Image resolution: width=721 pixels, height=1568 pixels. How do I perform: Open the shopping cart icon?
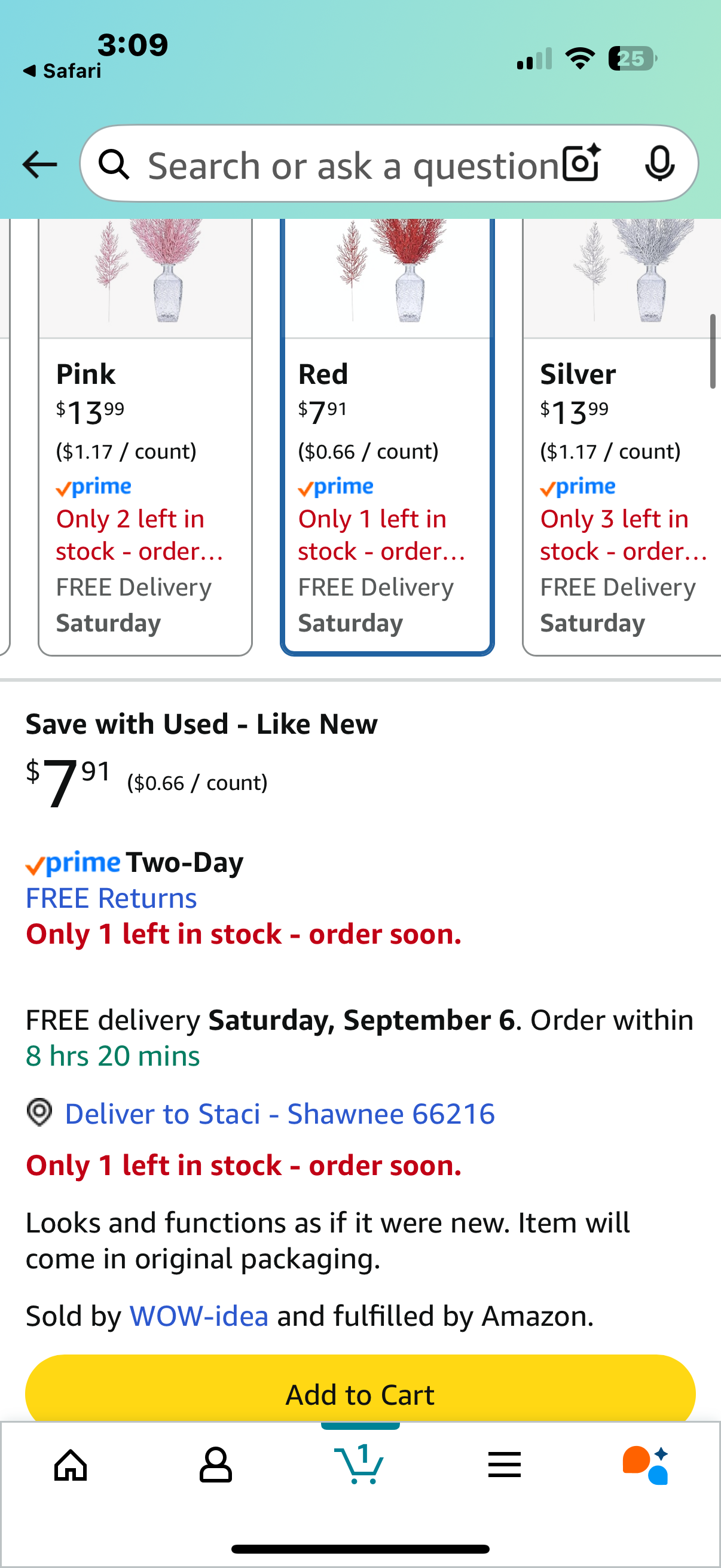(x=359, y=1463)
